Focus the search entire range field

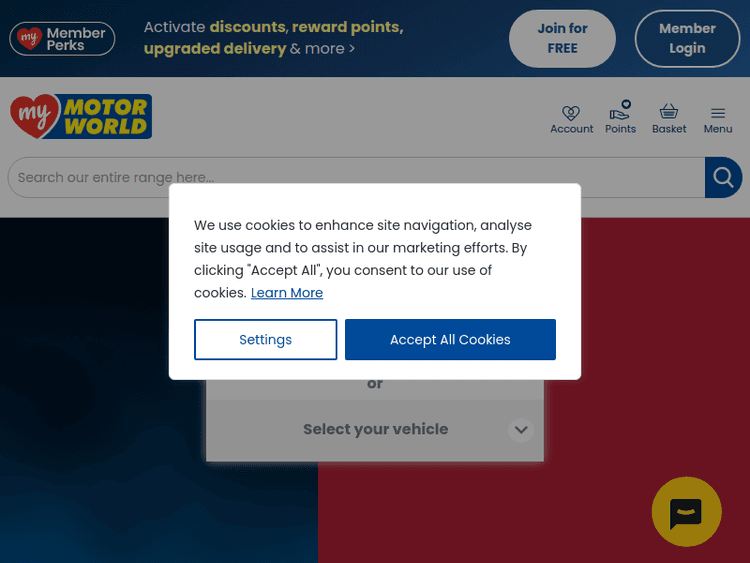(356, 177)
